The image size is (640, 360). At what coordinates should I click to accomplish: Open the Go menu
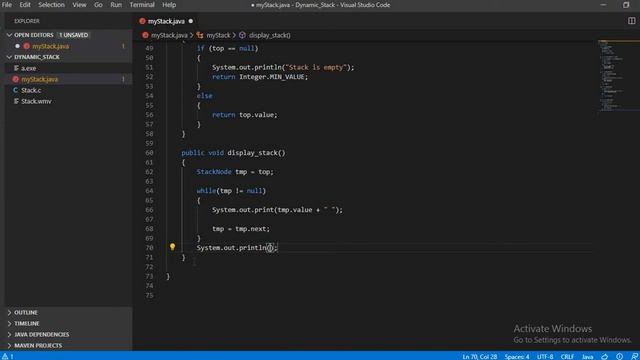(98, 5)
